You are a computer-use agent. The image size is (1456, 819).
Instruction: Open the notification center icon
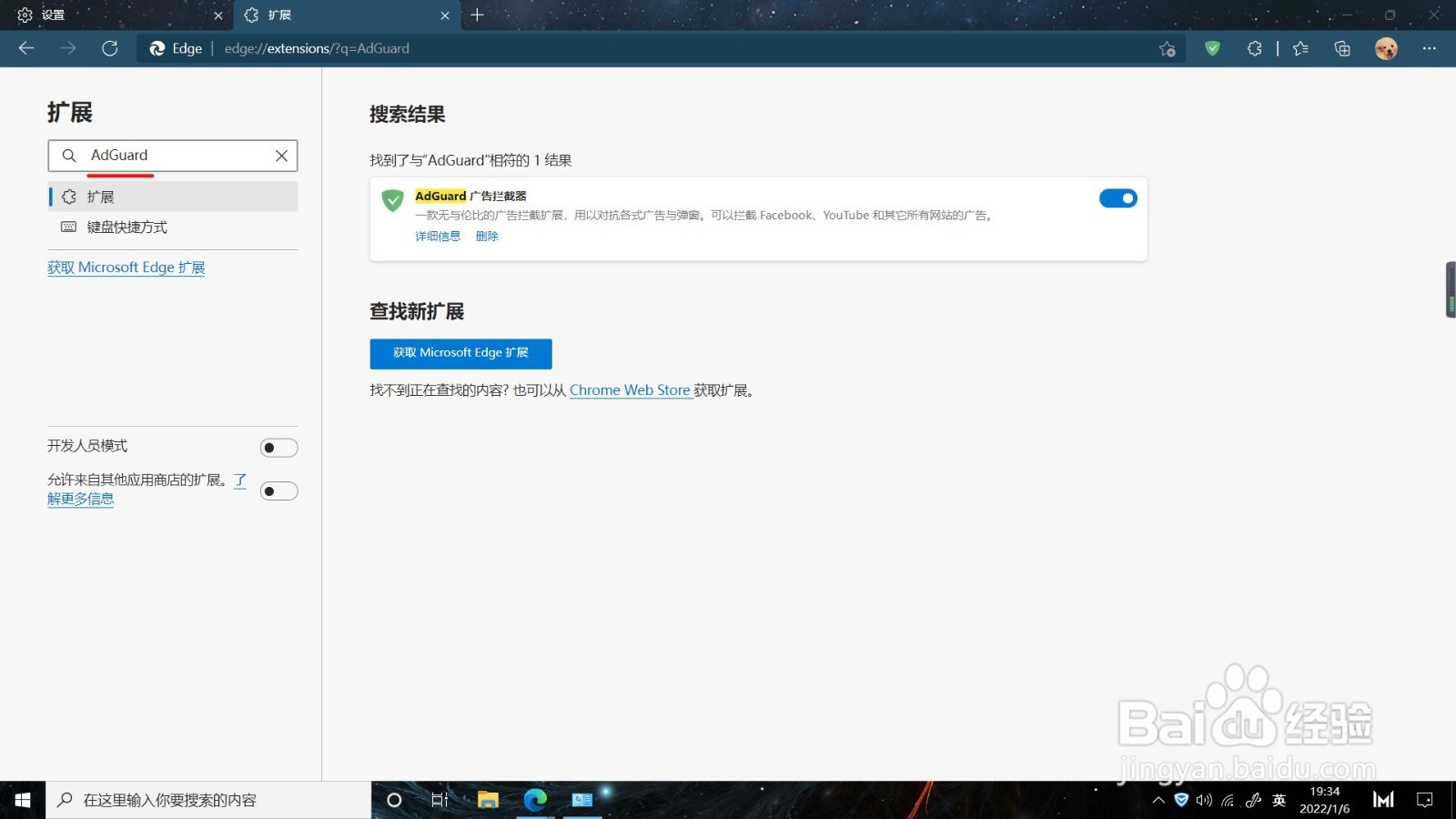point(1424,800)
